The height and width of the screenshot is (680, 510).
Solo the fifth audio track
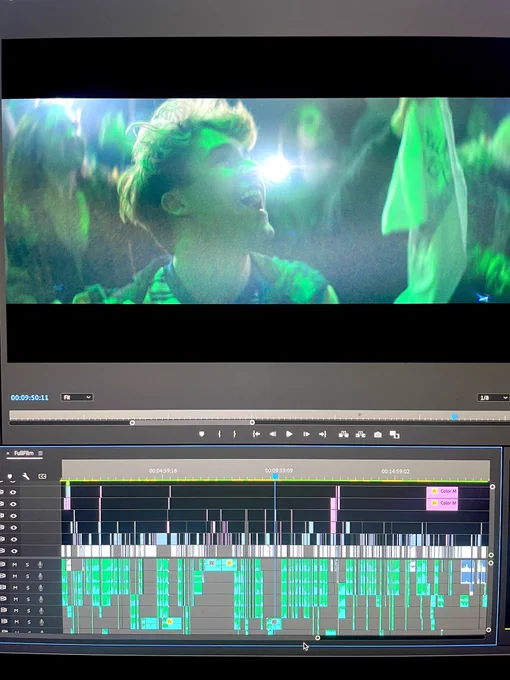click(28, 611)
